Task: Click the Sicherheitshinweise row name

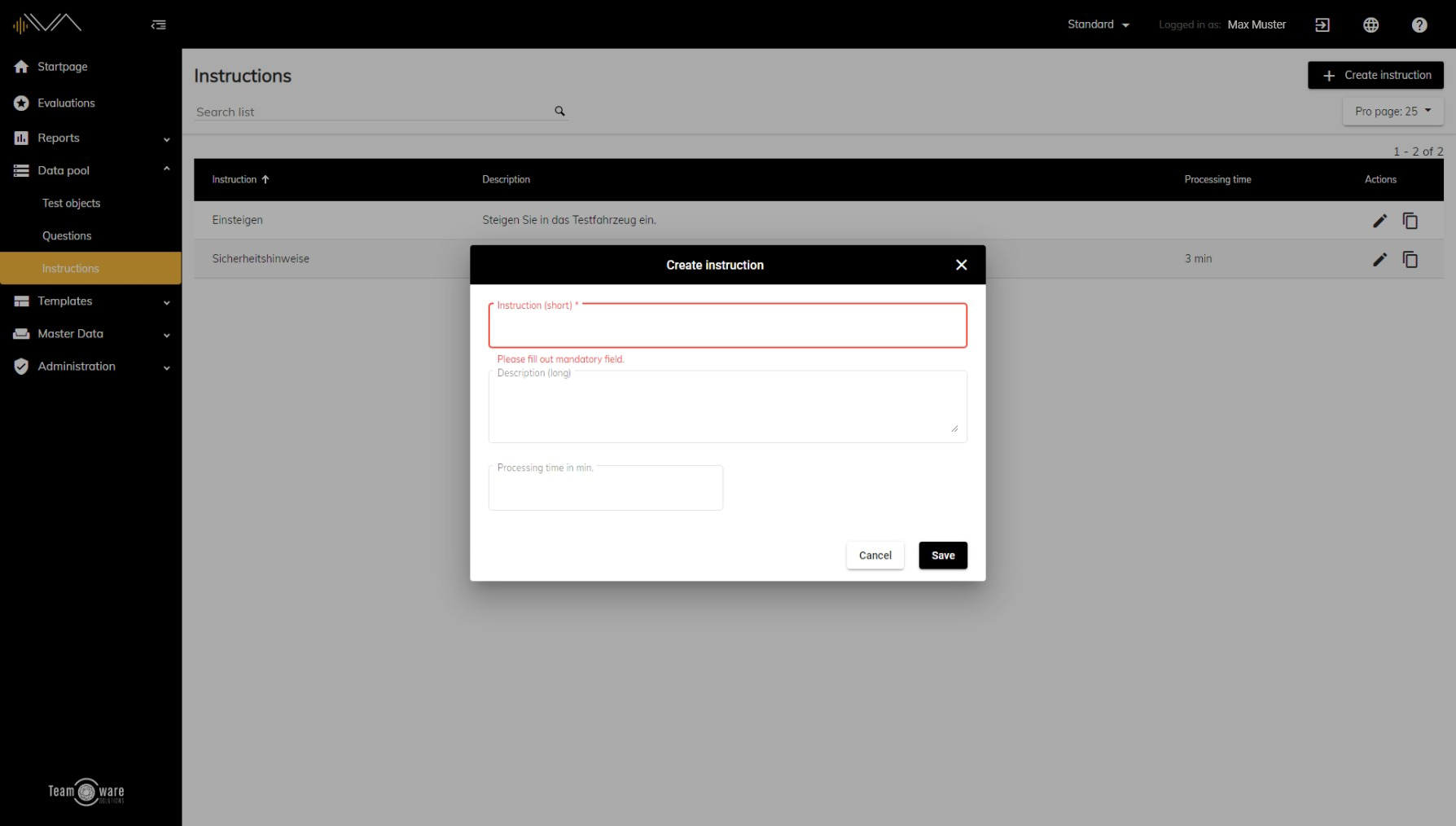Action: (x=261, y=258)
